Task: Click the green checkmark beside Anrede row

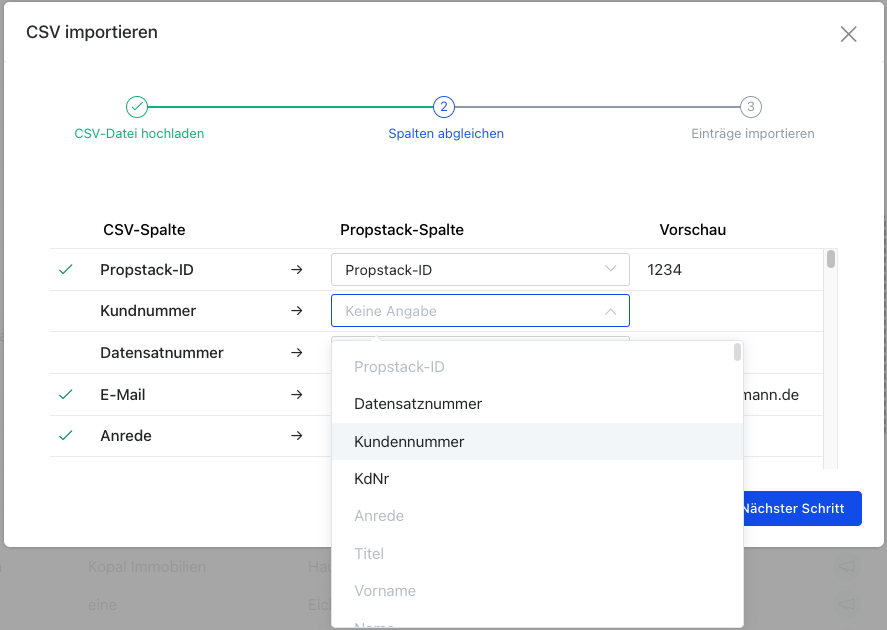Action: point(66,436)
